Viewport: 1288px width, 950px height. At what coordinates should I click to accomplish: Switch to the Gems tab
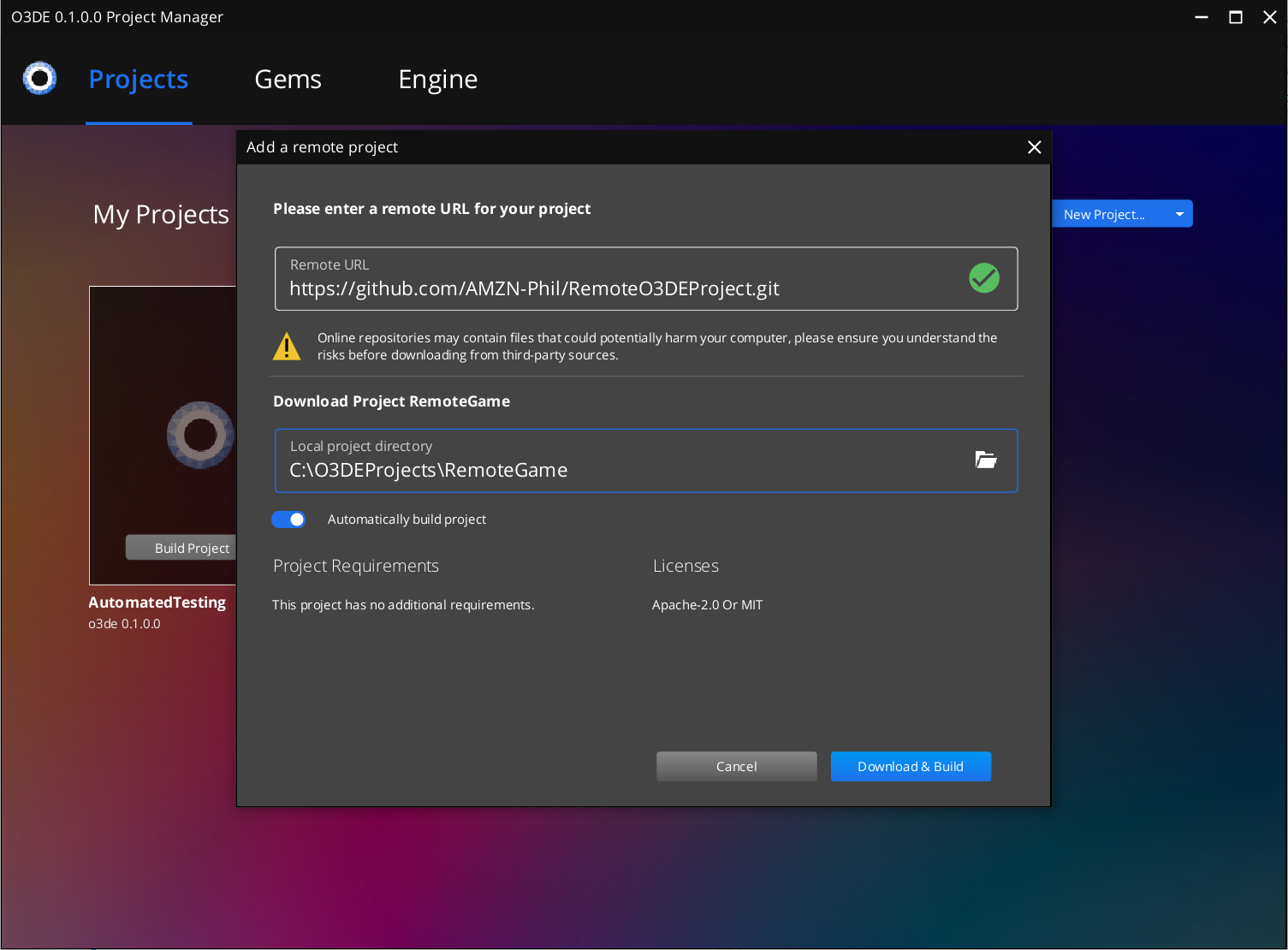(288, 80)
